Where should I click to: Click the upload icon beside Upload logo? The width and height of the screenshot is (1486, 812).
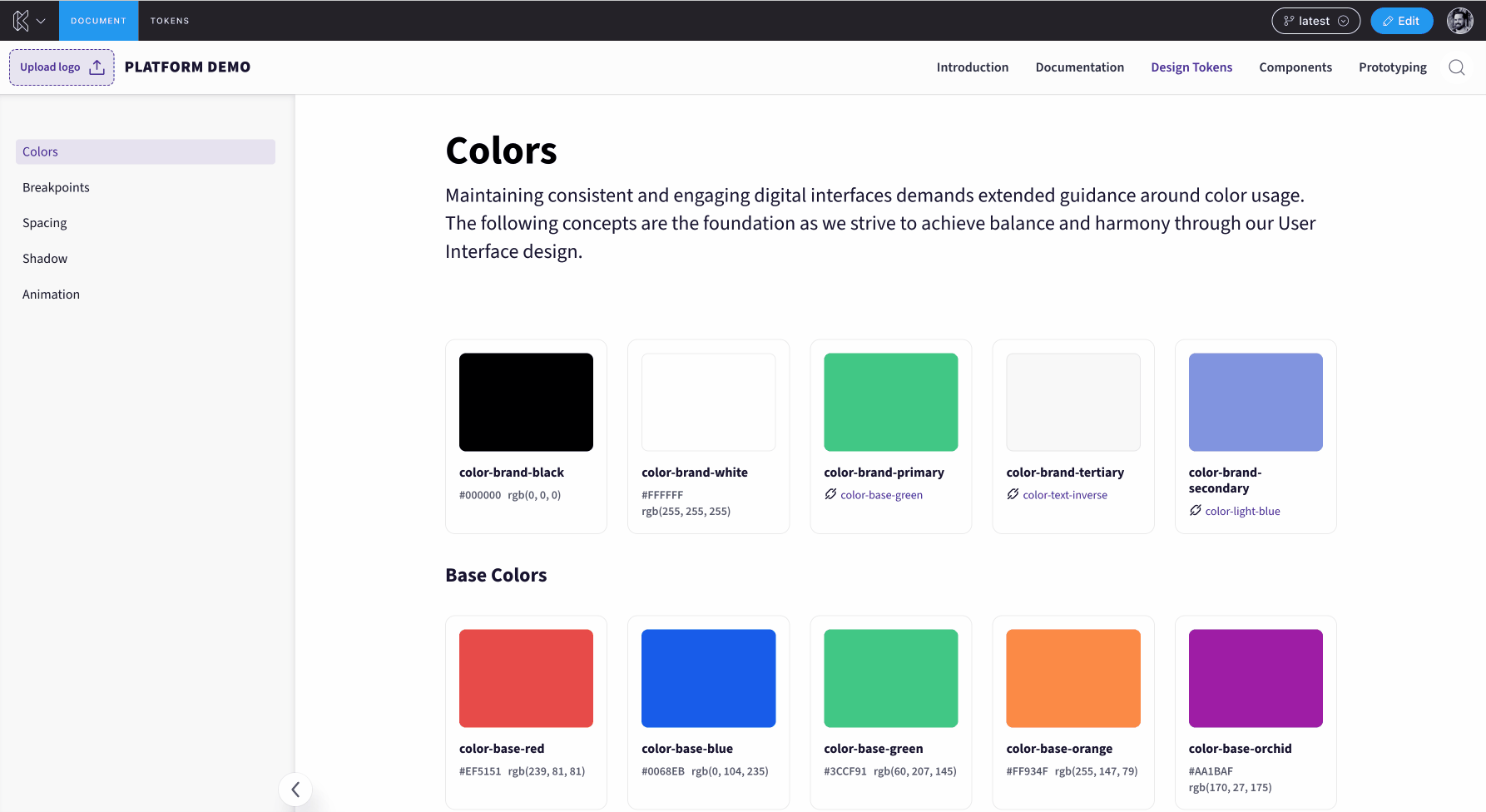pos(97,67)
